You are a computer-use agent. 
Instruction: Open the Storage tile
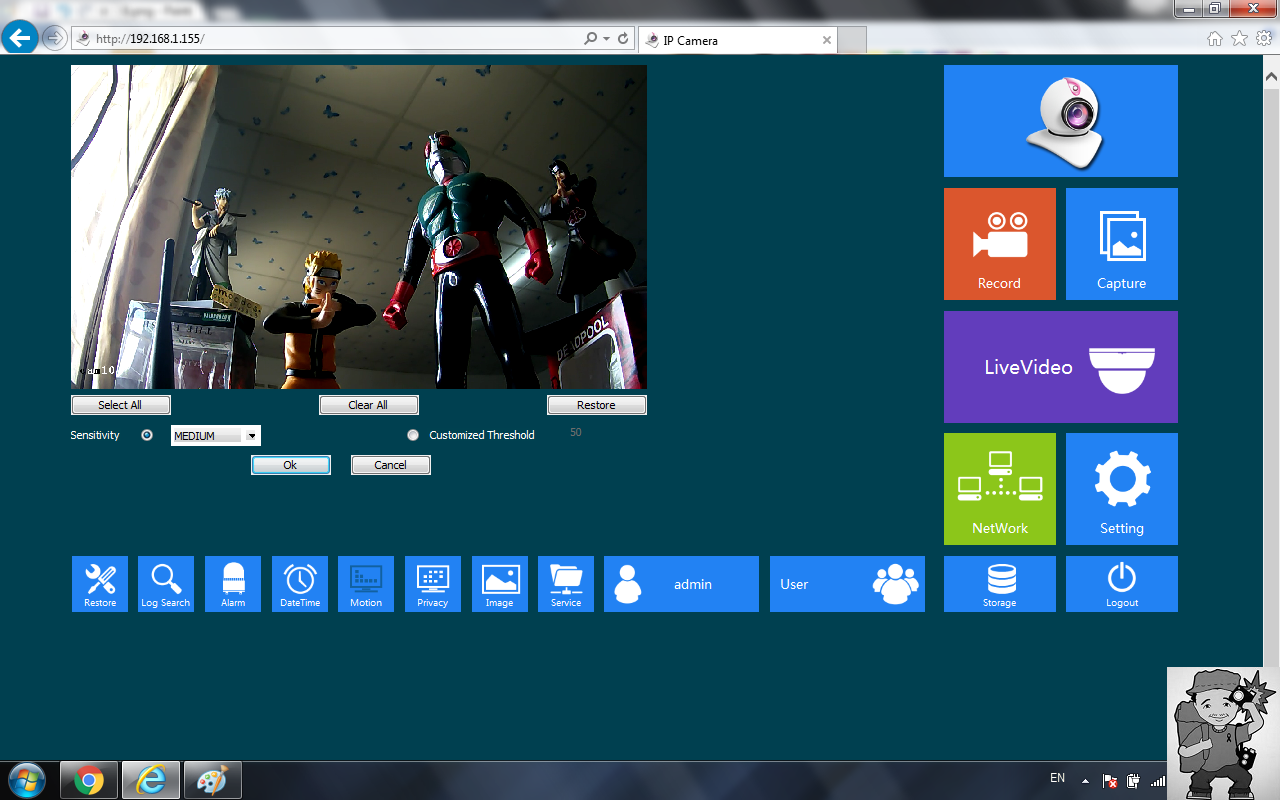click(x=1000, y=584)
